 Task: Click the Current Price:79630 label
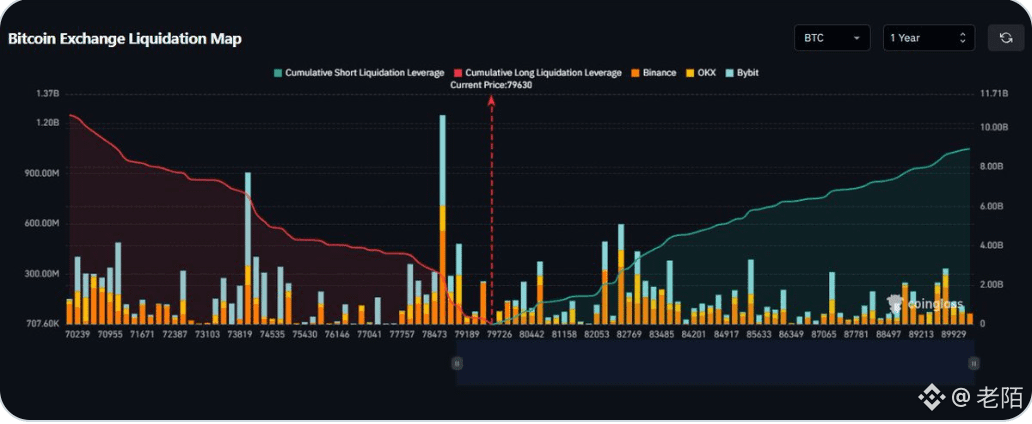[x=491, y=85]
